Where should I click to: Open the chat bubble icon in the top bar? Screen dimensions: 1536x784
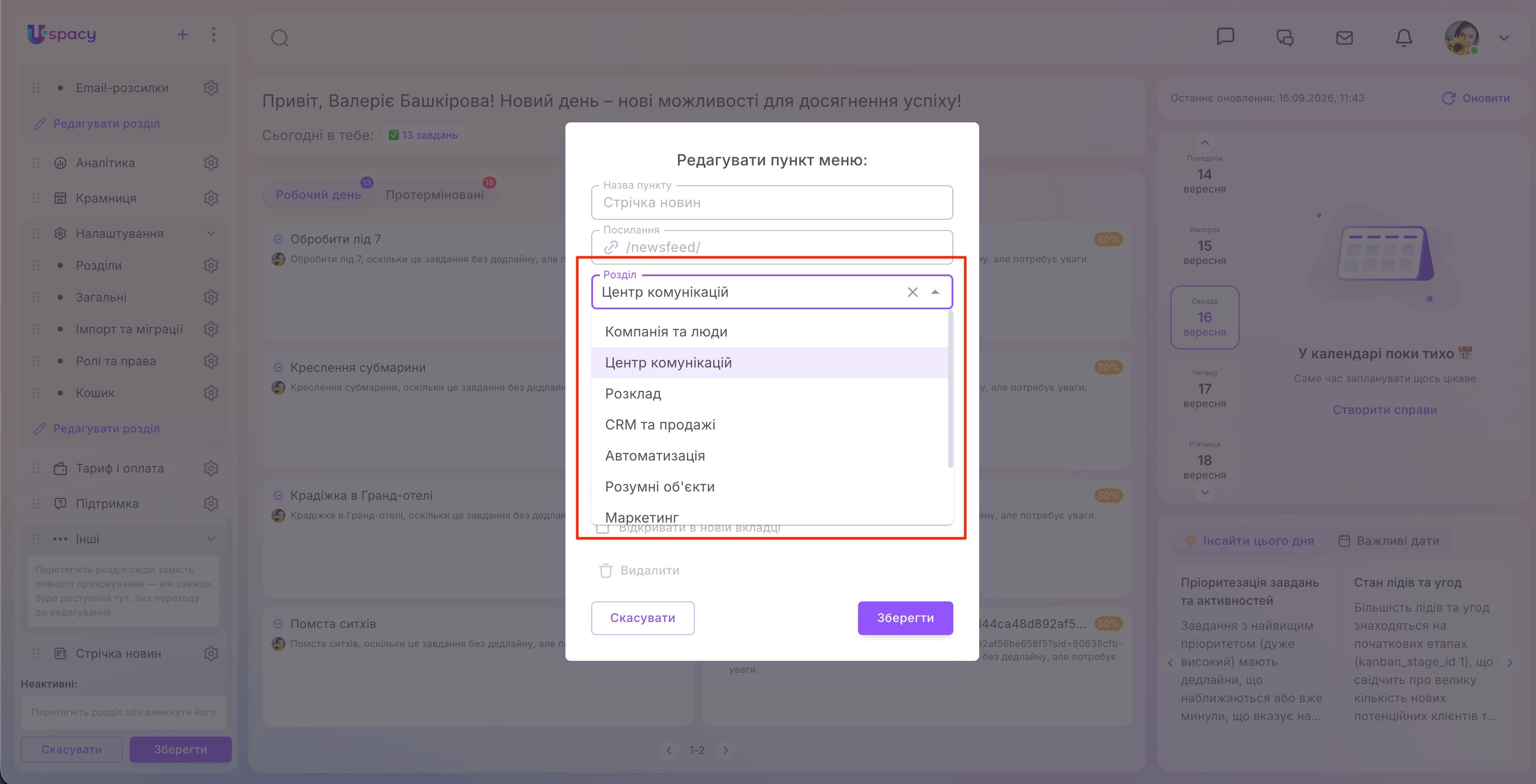click(x=1225, y=37)
